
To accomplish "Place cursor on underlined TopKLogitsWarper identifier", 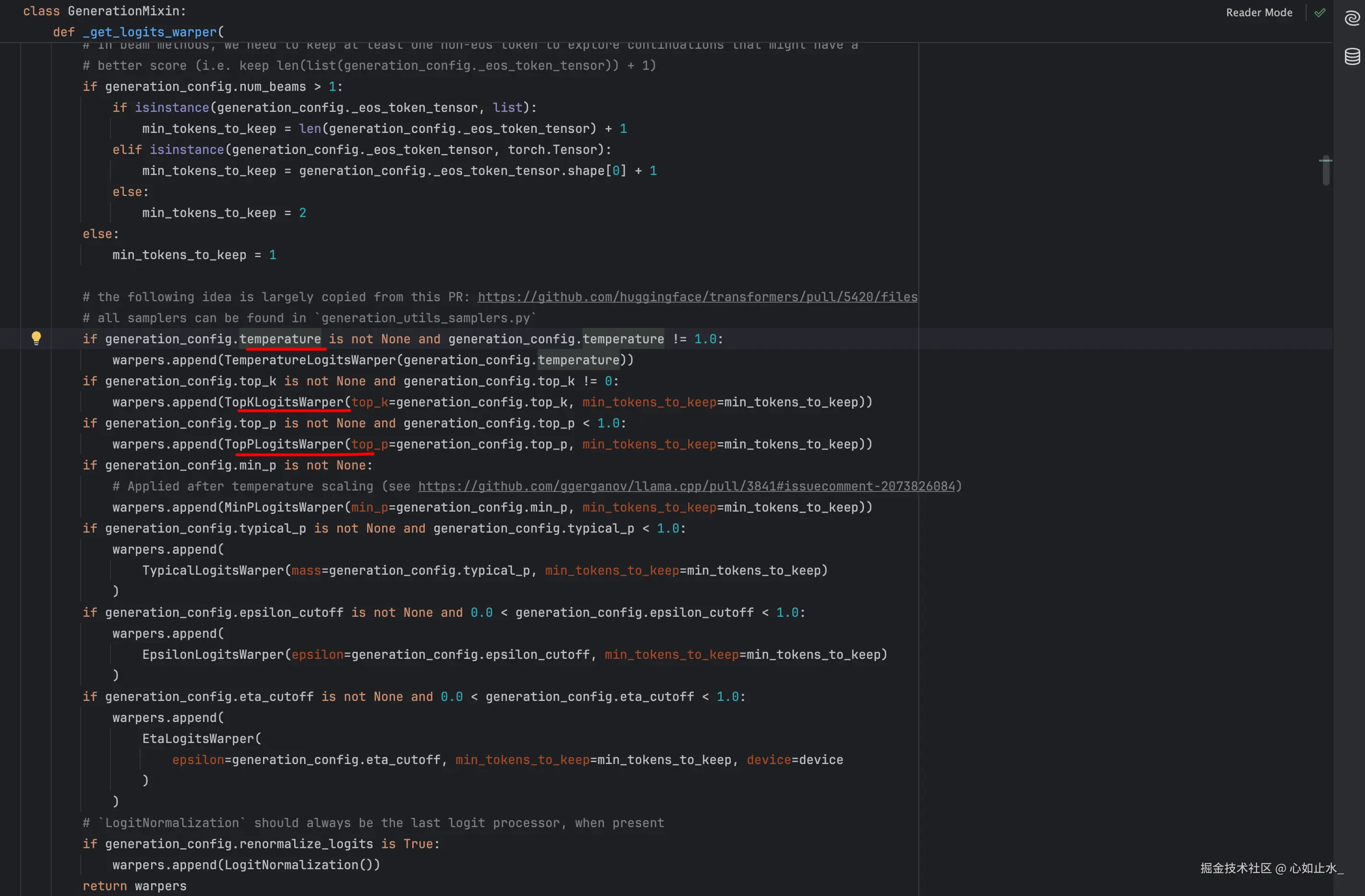I will 284,402.
